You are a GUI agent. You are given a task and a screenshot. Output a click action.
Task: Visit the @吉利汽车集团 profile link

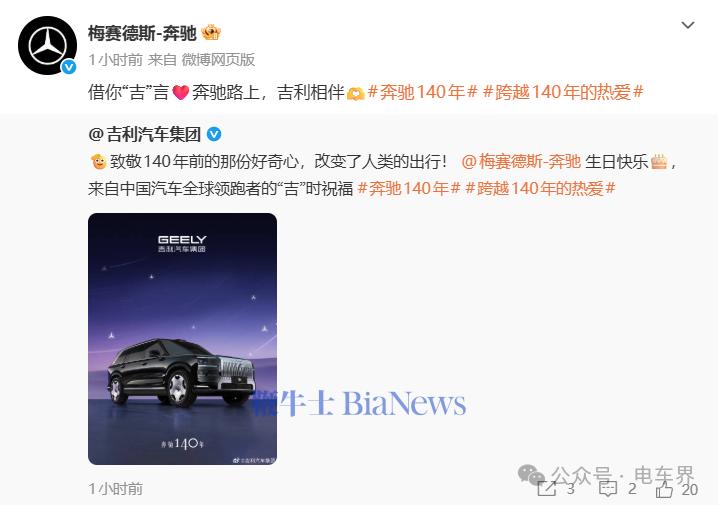(x=145, y=134)
